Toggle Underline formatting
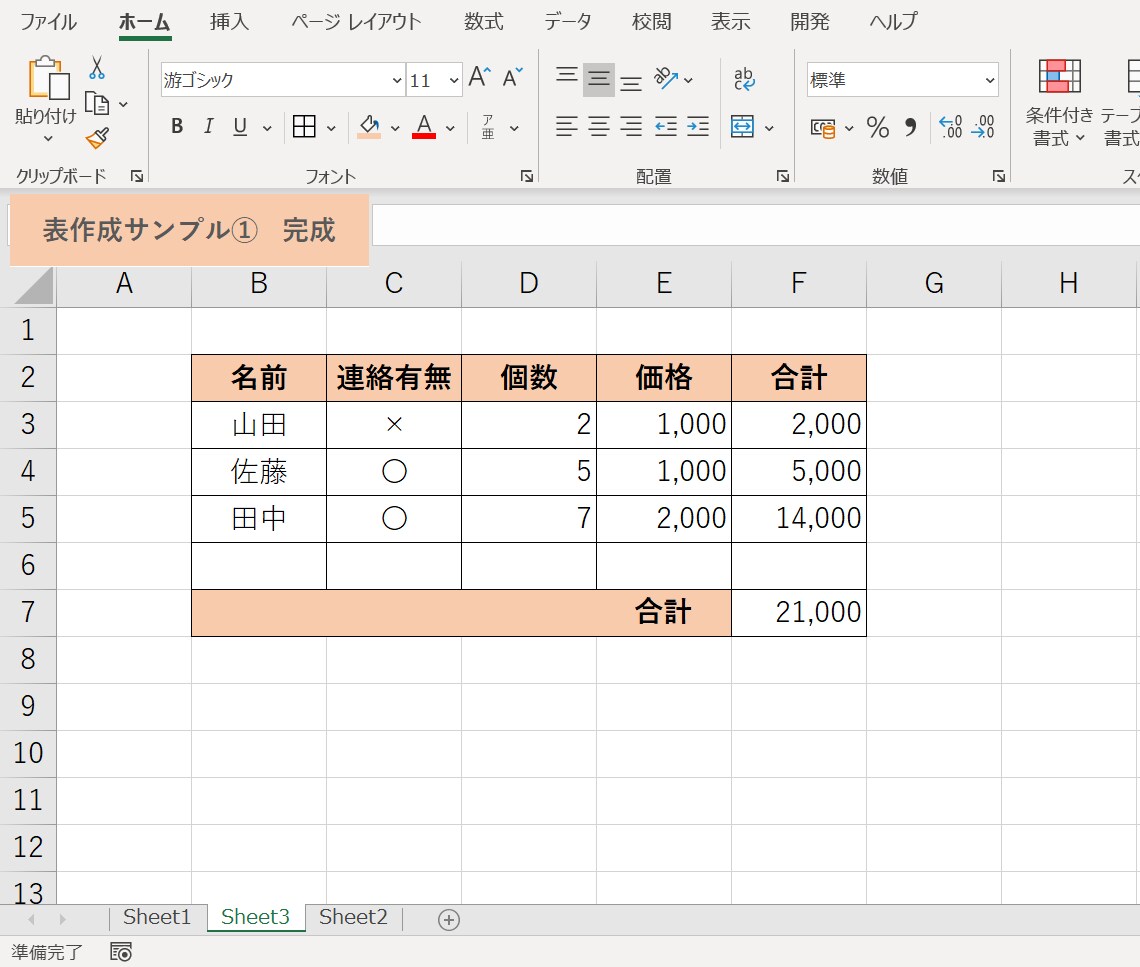1140x967 pixels. pos(240,127)
